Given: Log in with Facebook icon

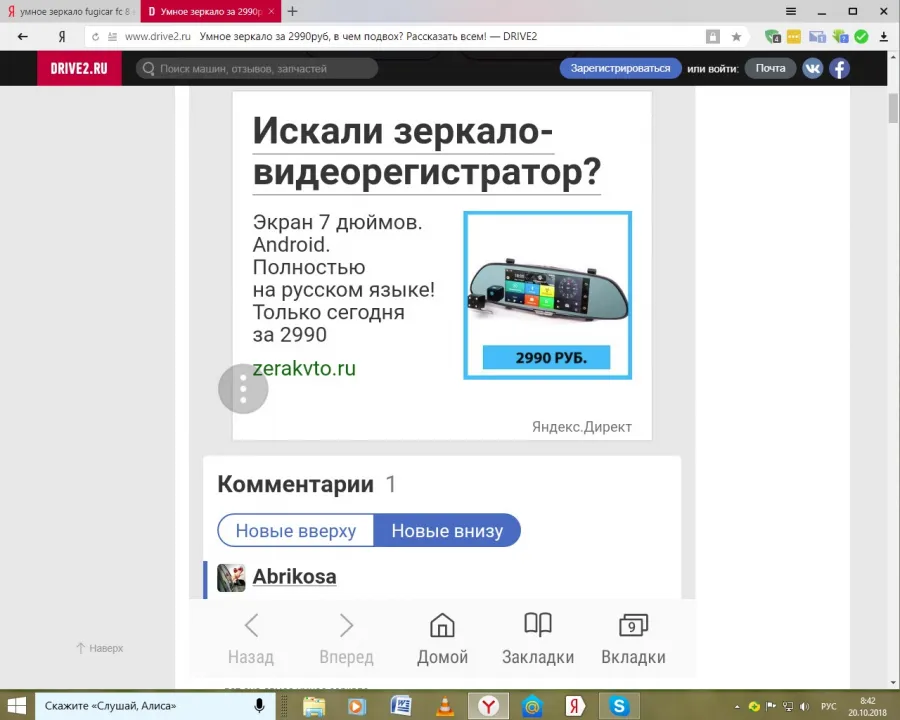Looking at the screenshot, I should coord(839,68).
